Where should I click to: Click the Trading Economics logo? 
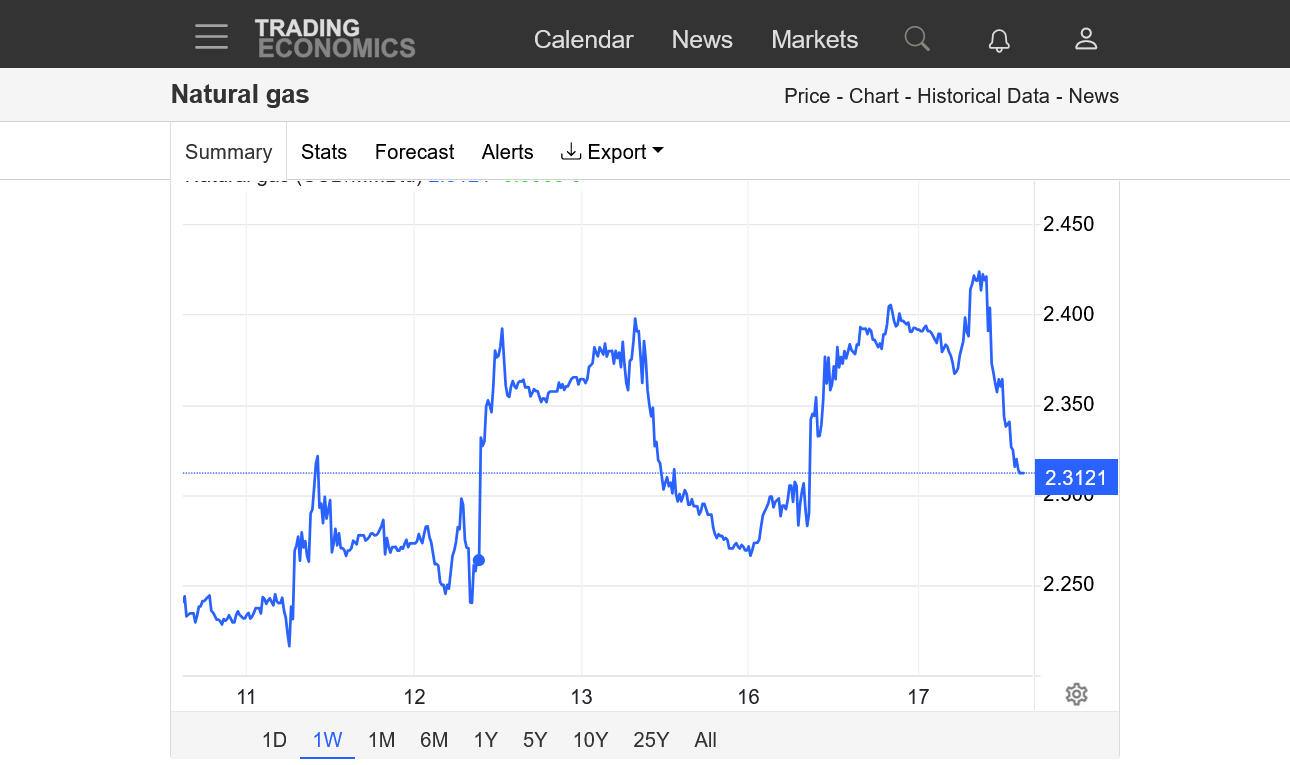[x=334, y=38]
